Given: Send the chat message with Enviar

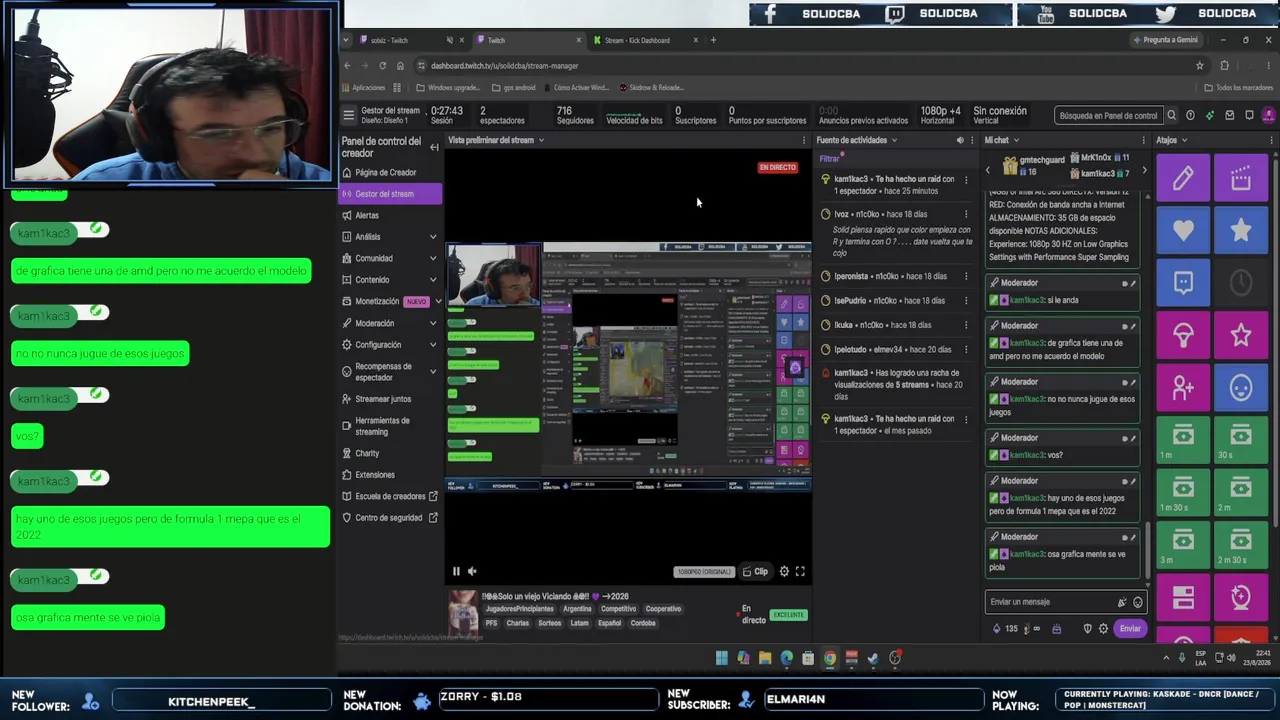Looking at the screenshot, I should coord(1130,629).
